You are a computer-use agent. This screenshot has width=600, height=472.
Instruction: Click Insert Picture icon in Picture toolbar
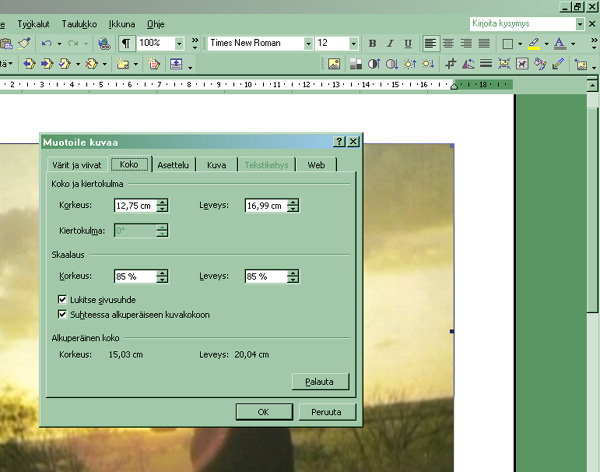point(335,64)
